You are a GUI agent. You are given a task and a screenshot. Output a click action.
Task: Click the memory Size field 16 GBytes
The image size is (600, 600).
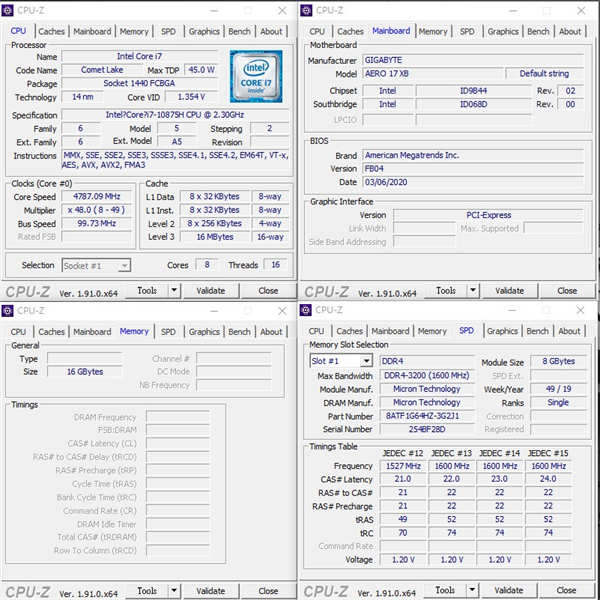[85, 372]
